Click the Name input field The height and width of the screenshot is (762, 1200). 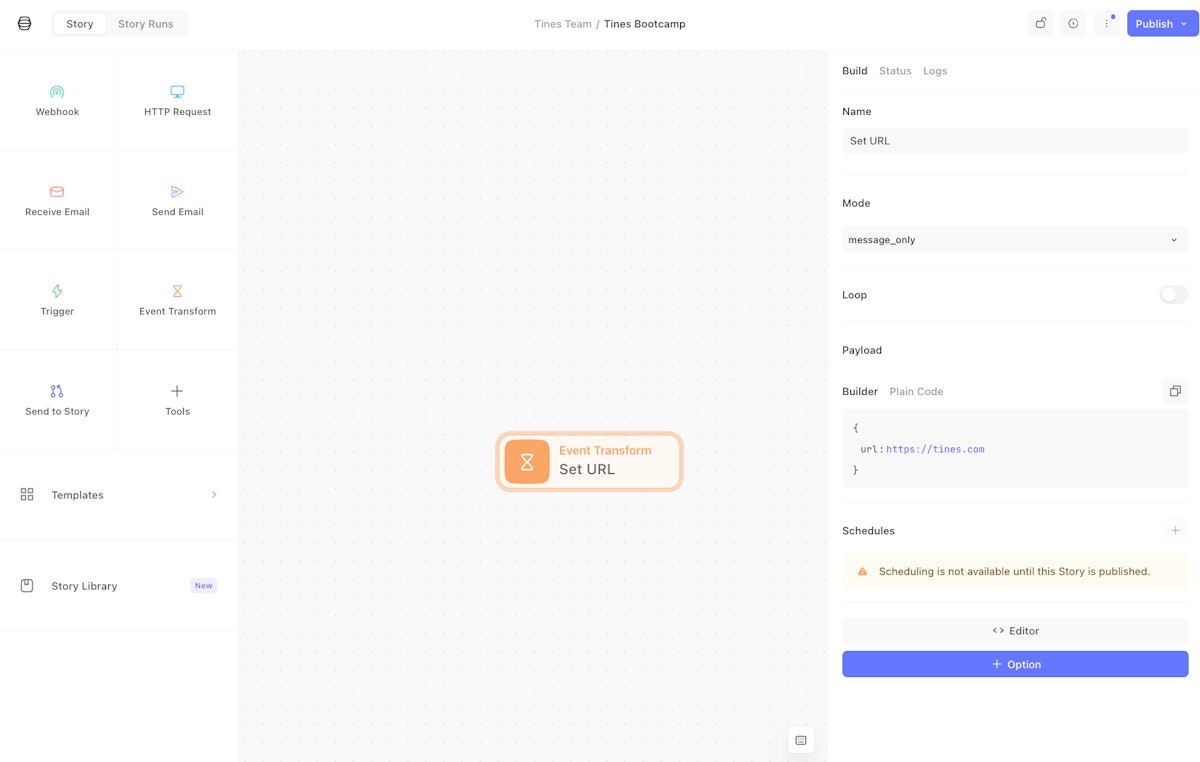point(1014,141)
